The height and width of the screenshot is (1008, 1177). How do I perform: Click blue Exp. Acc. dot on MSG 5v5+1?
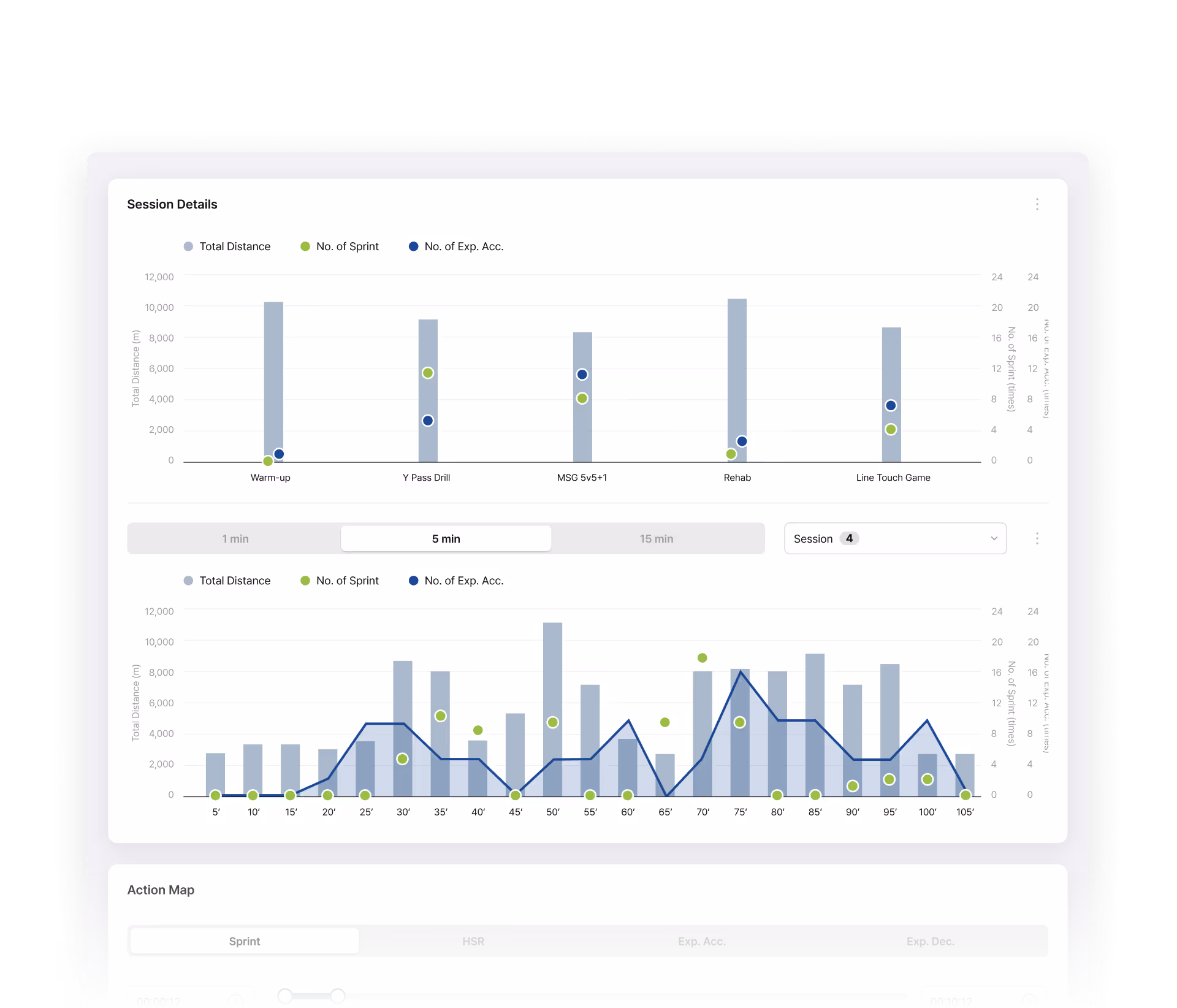point(582,374)
